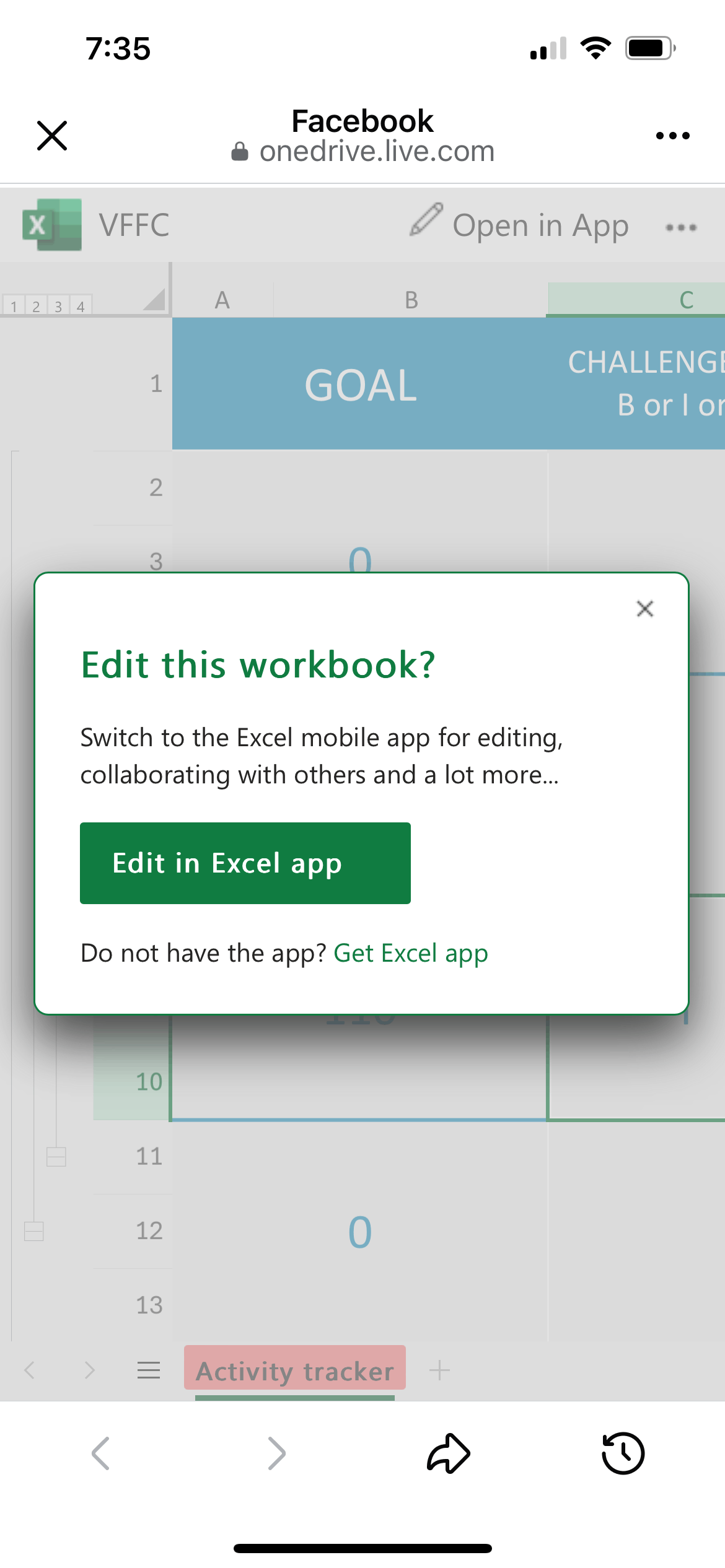The image size is (725, 1568).
Task: Select row 12 header
Action: 133,1231
